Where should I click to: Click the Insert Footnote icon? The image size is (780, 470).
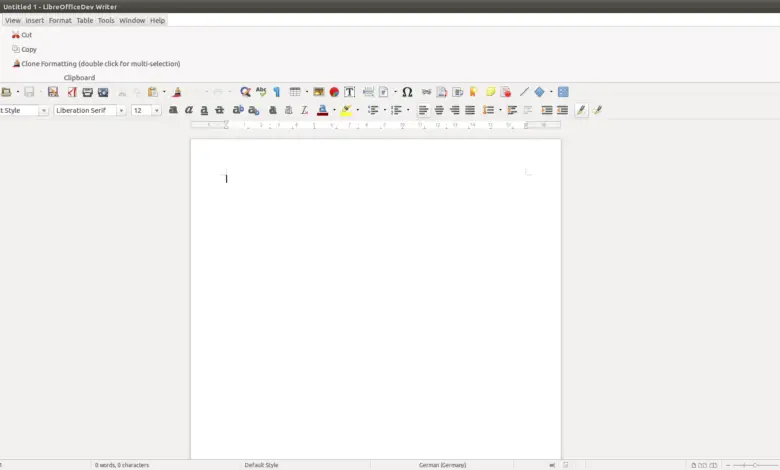point(442,92)
